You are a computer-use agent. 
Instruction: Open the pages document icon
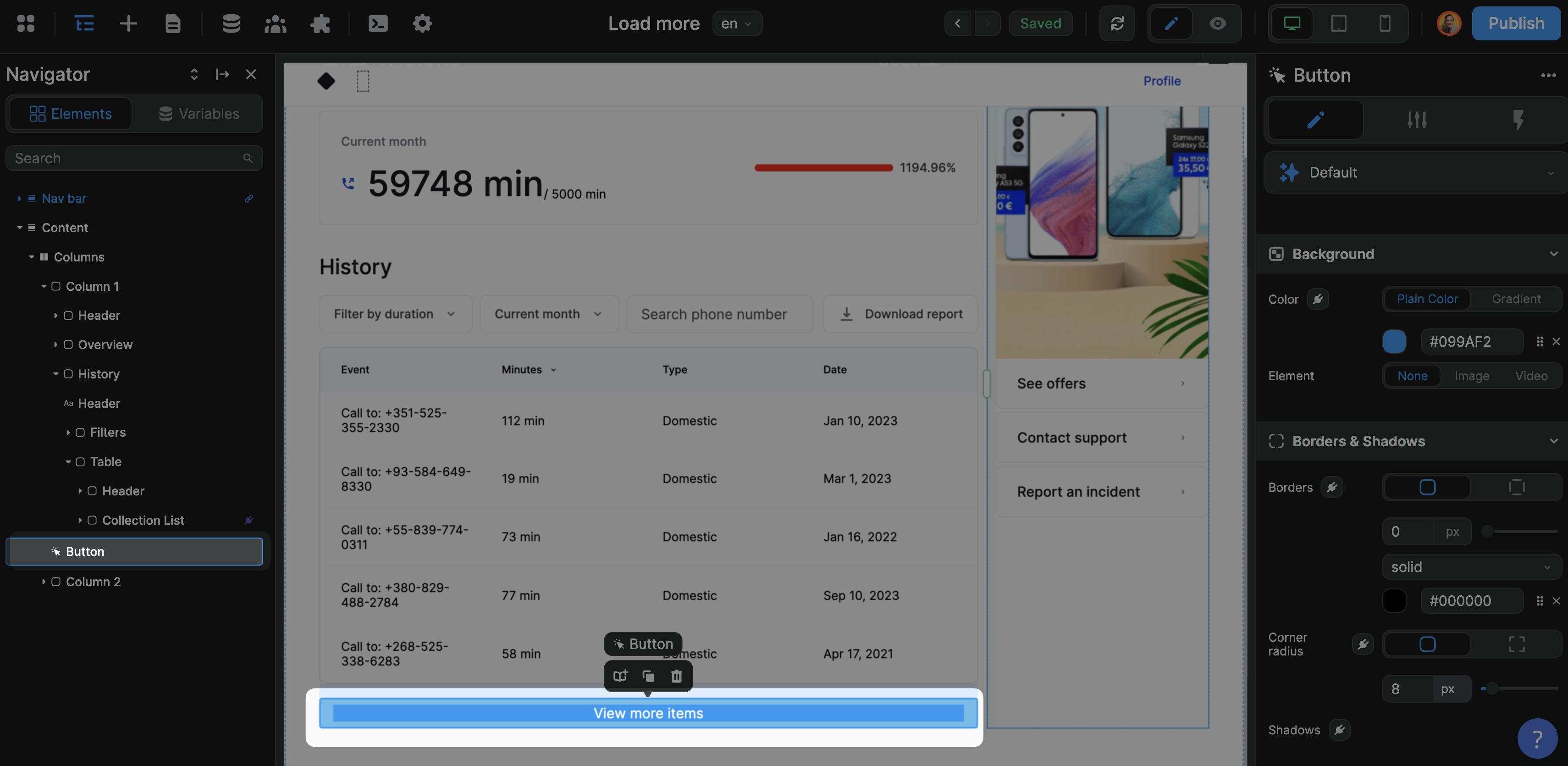click(x=173, y=23)
